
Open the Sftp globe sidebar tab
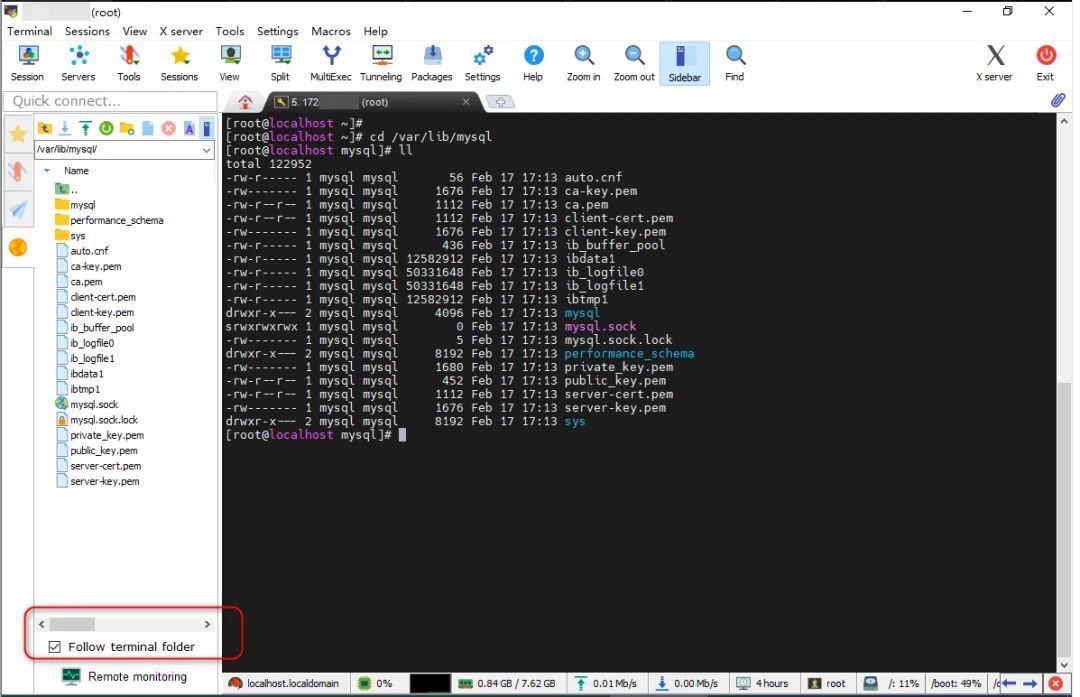pyautogui.click(x=18, y=247)
